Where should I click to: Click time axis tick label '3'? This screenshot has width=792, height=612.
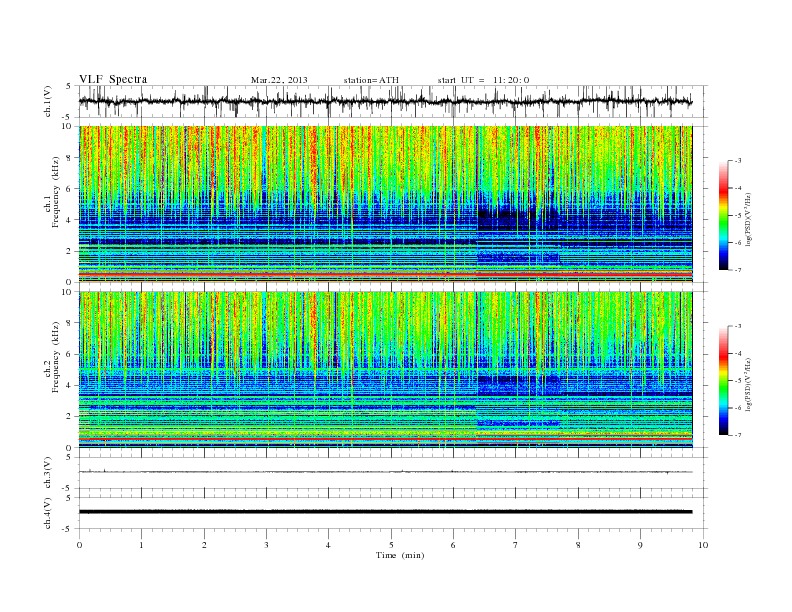coord(266,545)
